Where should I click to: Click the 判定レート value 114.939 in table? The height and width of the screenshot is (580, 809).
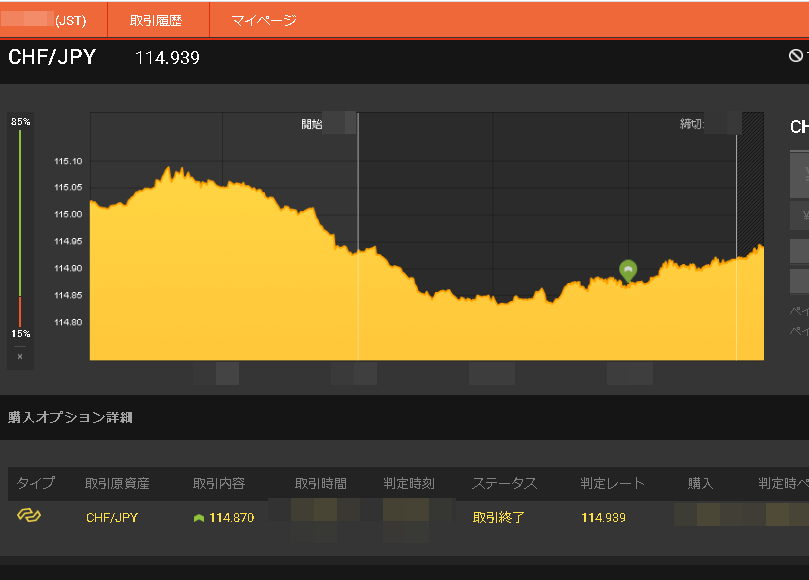[x=603, y=518]
